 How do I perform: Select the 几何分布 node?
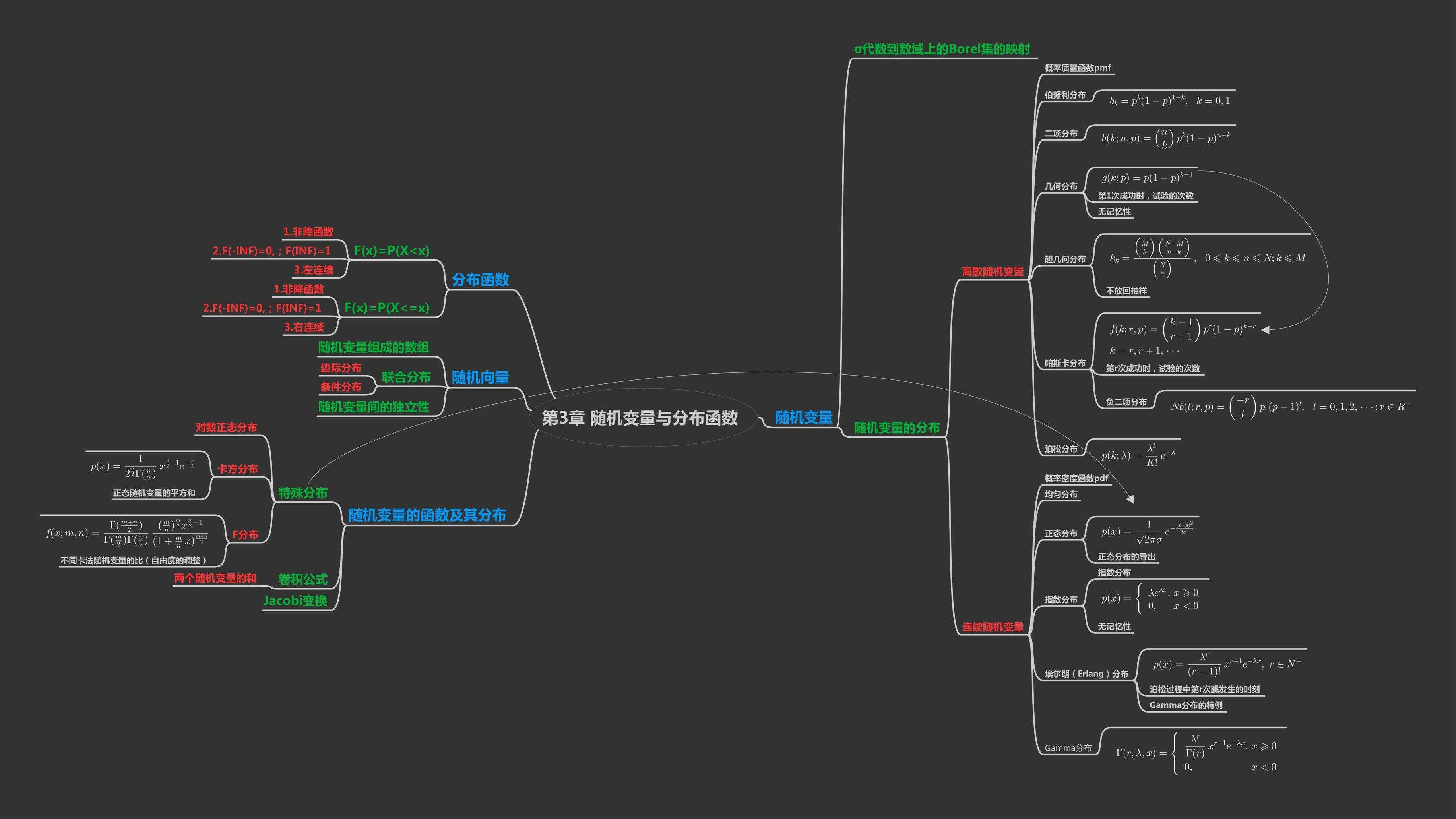[1061, 186]
